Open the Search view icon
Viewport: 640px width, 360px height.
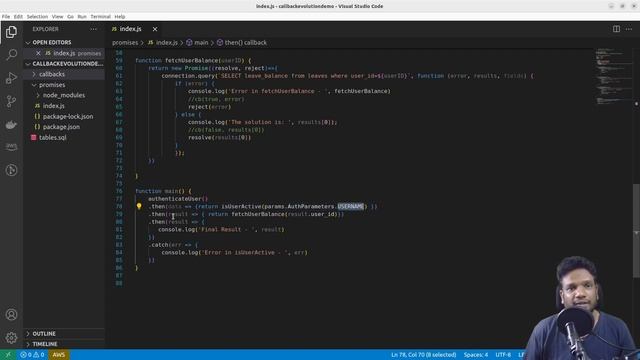pyautogui.click(x=11, y=54)
